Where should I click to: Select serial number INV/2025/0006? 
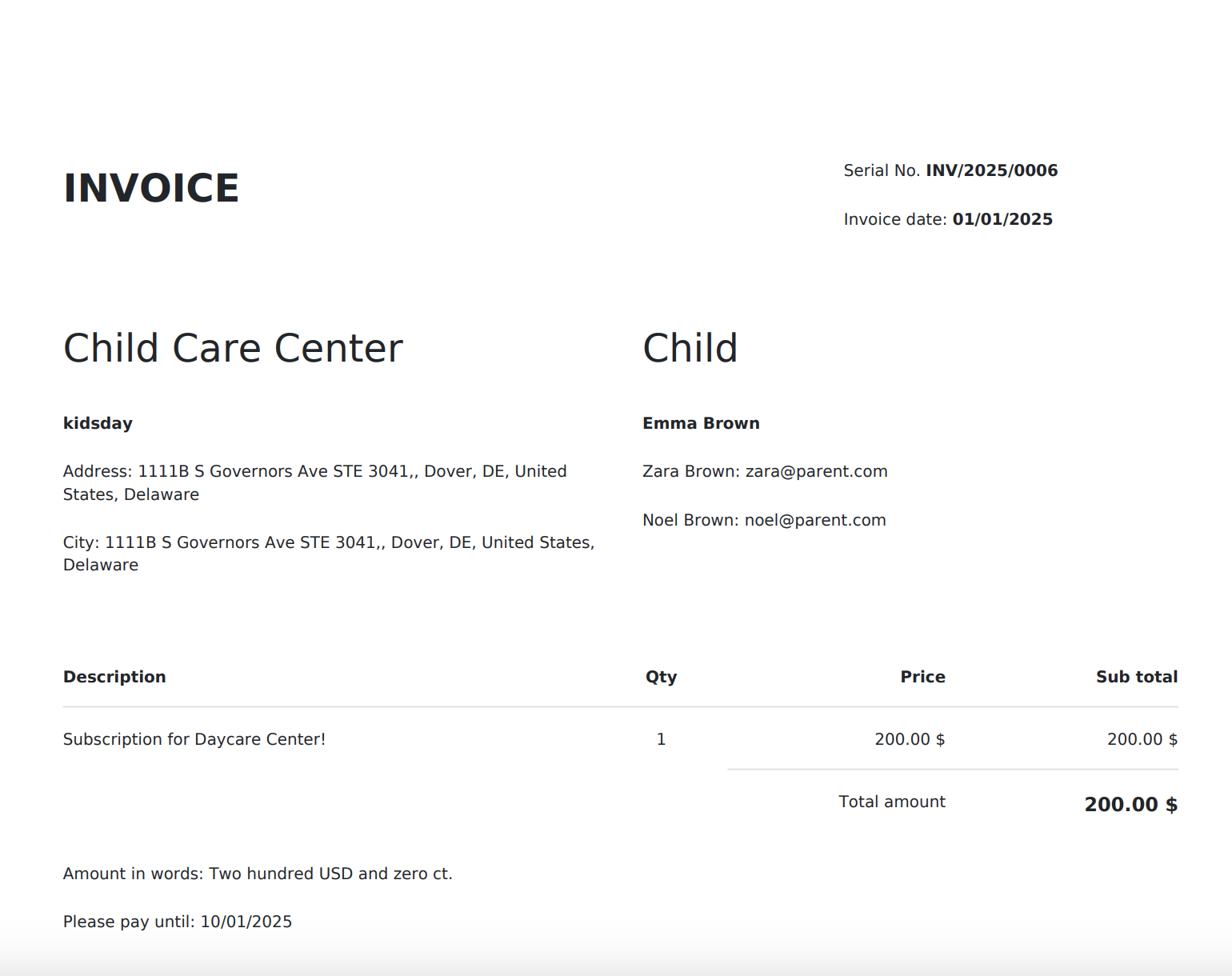(x=992, y=170)
